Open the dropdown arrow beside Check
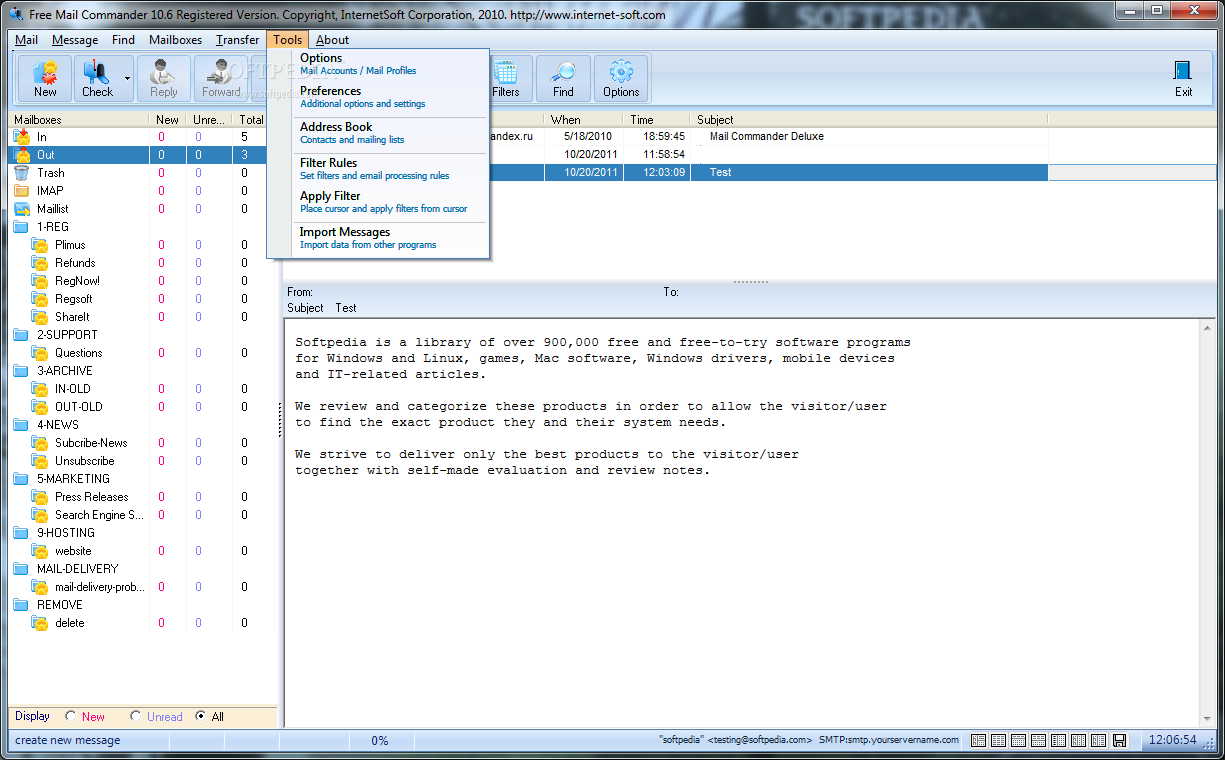The height and width of the screenshot is (760, 1225). pos(127,78)
